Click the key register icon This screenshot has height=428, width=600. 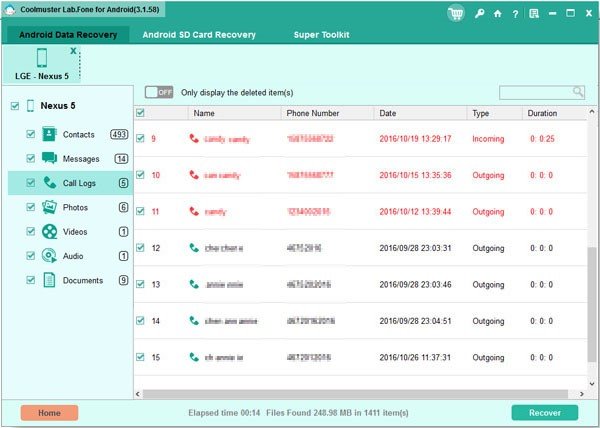point(479,14)
